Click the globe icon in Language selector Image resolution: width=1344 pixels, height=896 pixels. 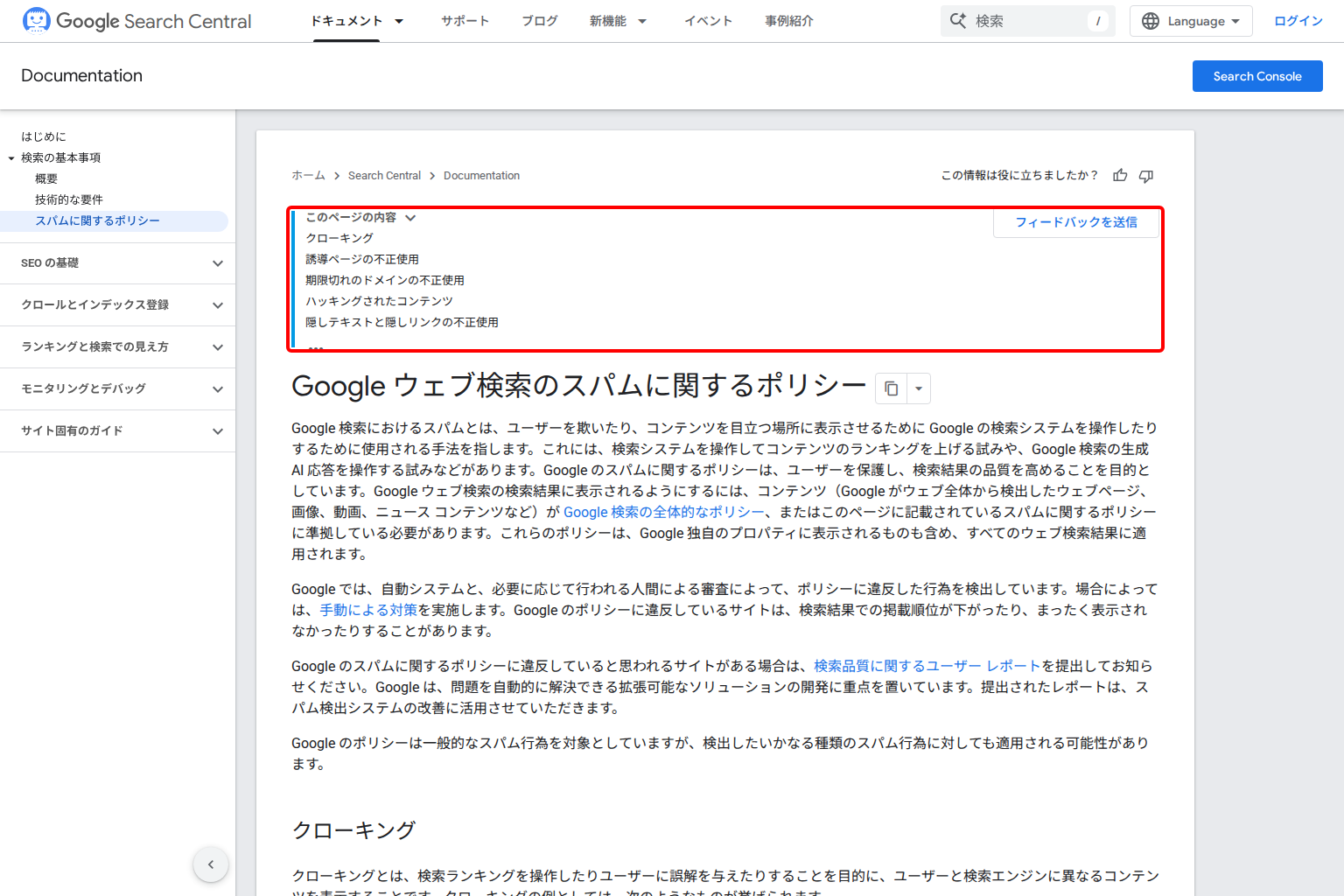(1151, 21)
